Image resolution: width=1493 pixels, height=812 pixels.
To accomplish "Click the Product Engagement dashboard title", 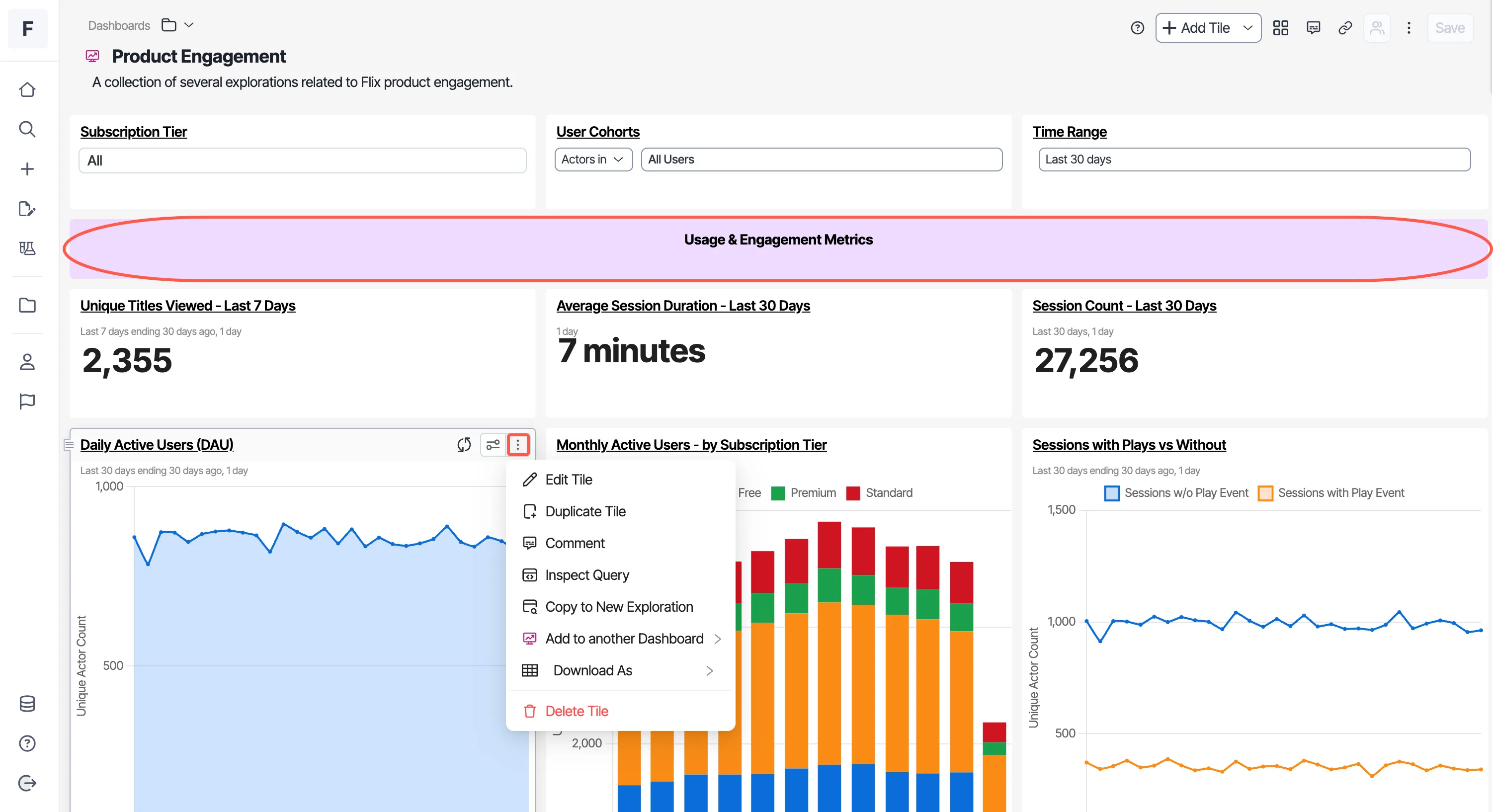I will click(x=199, y=56).
